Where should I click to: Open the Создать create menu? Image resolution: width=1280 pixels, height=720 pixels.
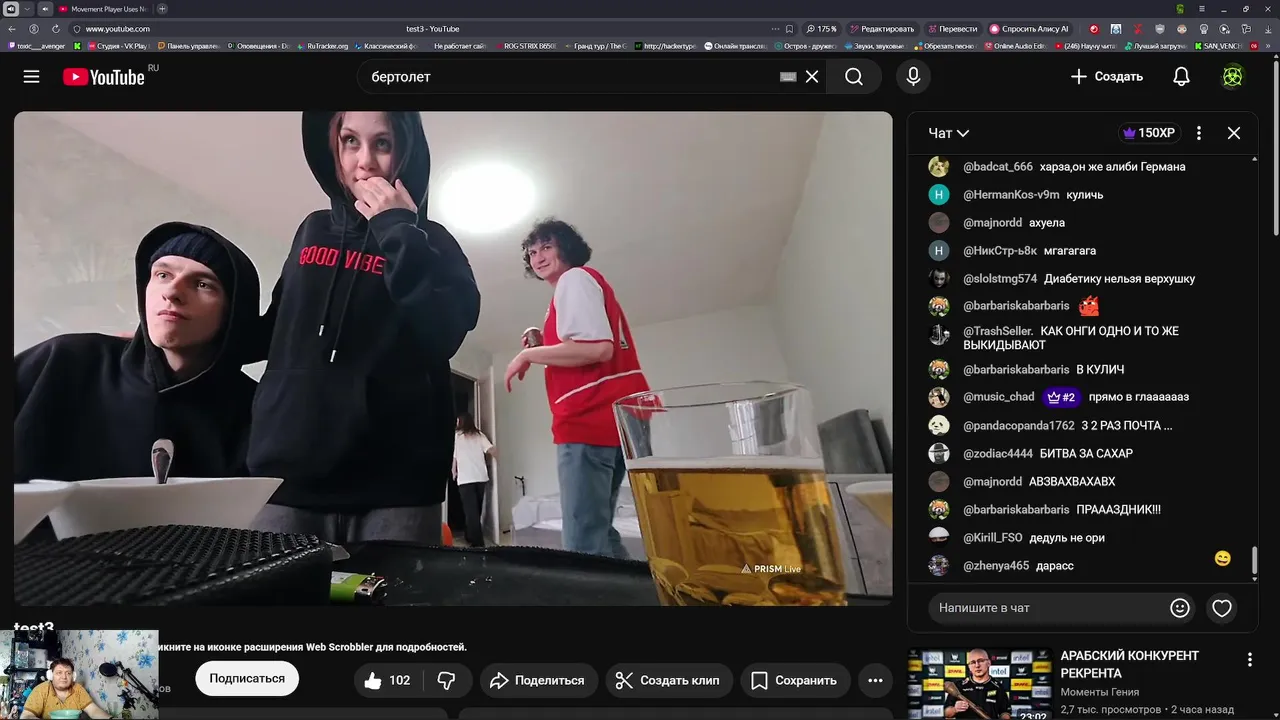click(x=1106, y=77)
